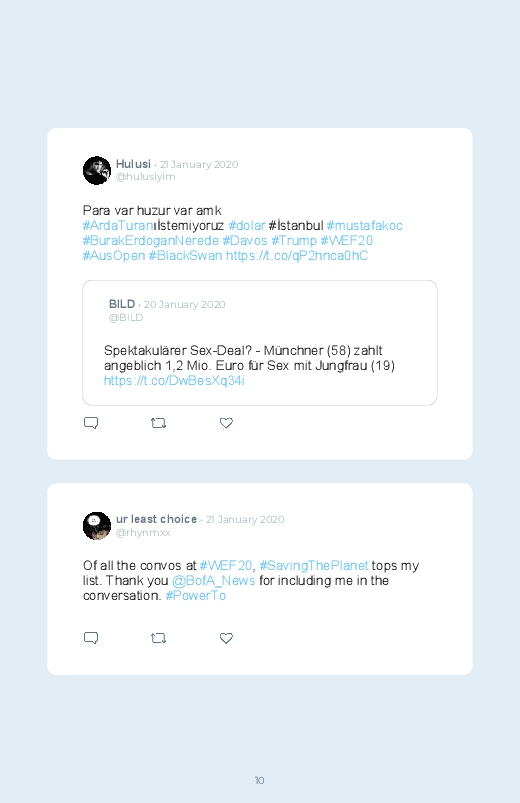The height and width of the screenshot is (803, 520).
Task: Open Hulusi's profile avatar
Action: point(97,171)
